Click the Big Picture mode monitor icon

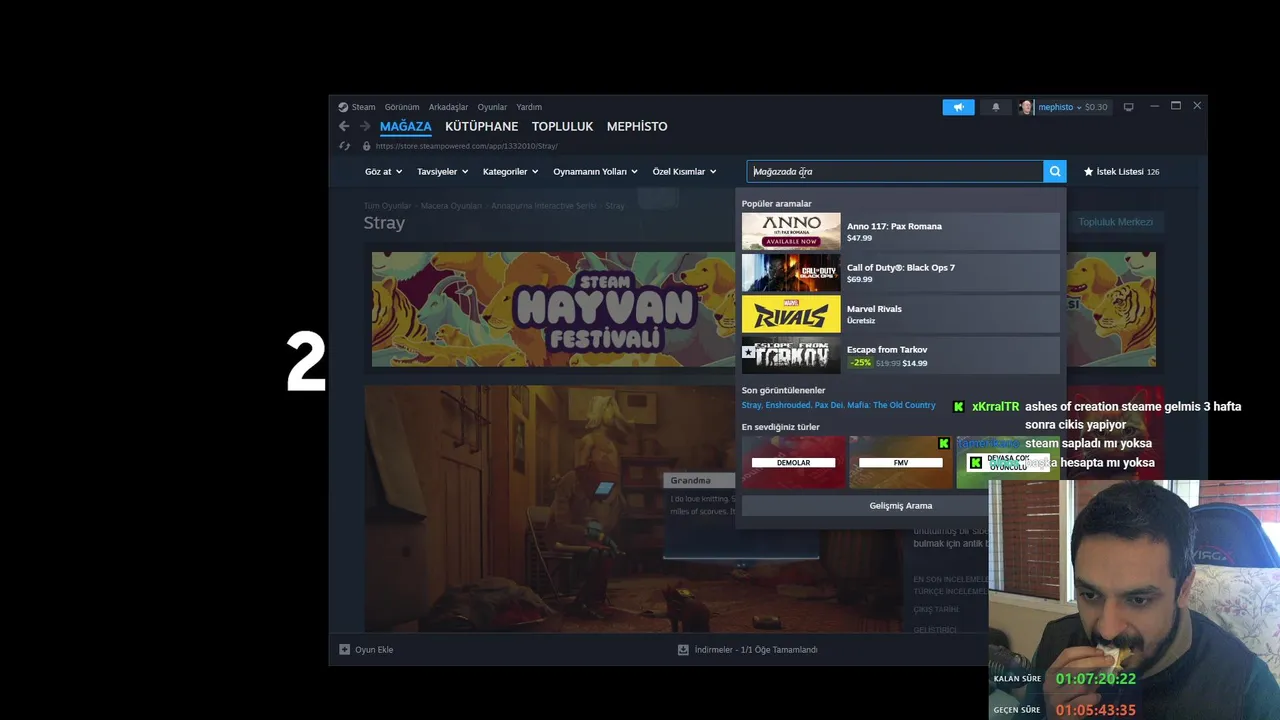coord(1128,107)
